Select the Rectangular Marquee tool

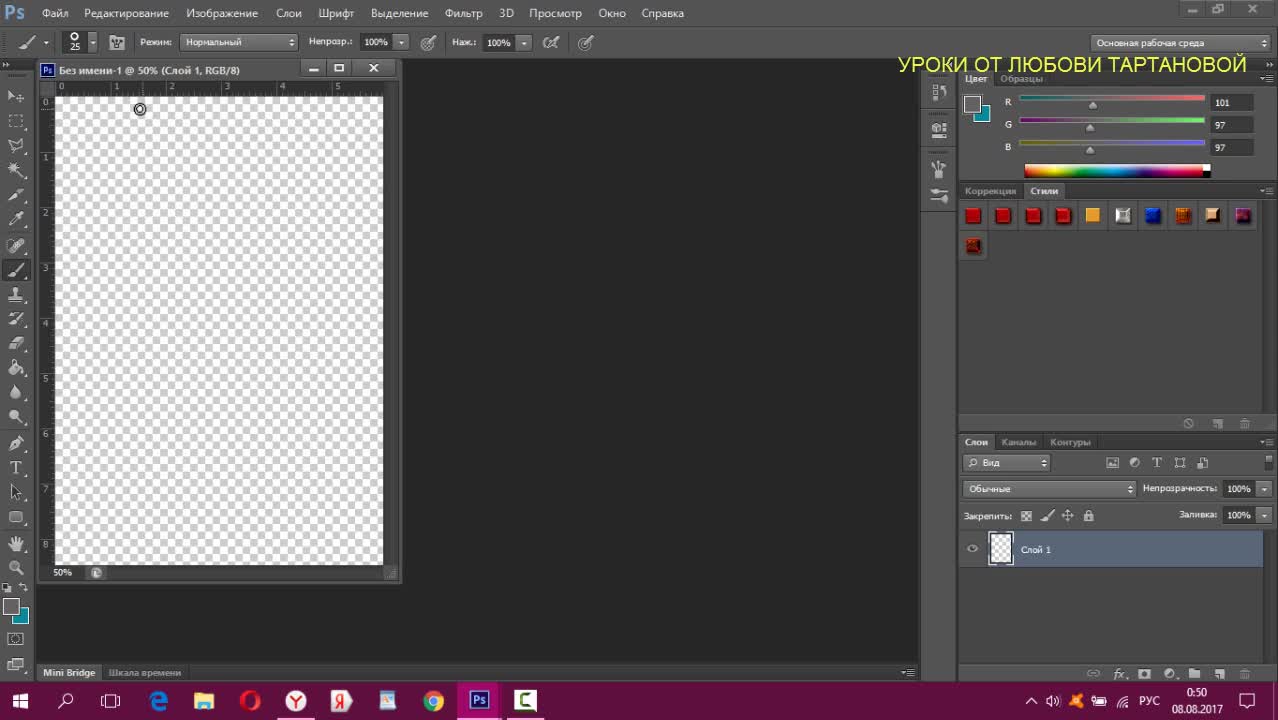coord(16,121)
